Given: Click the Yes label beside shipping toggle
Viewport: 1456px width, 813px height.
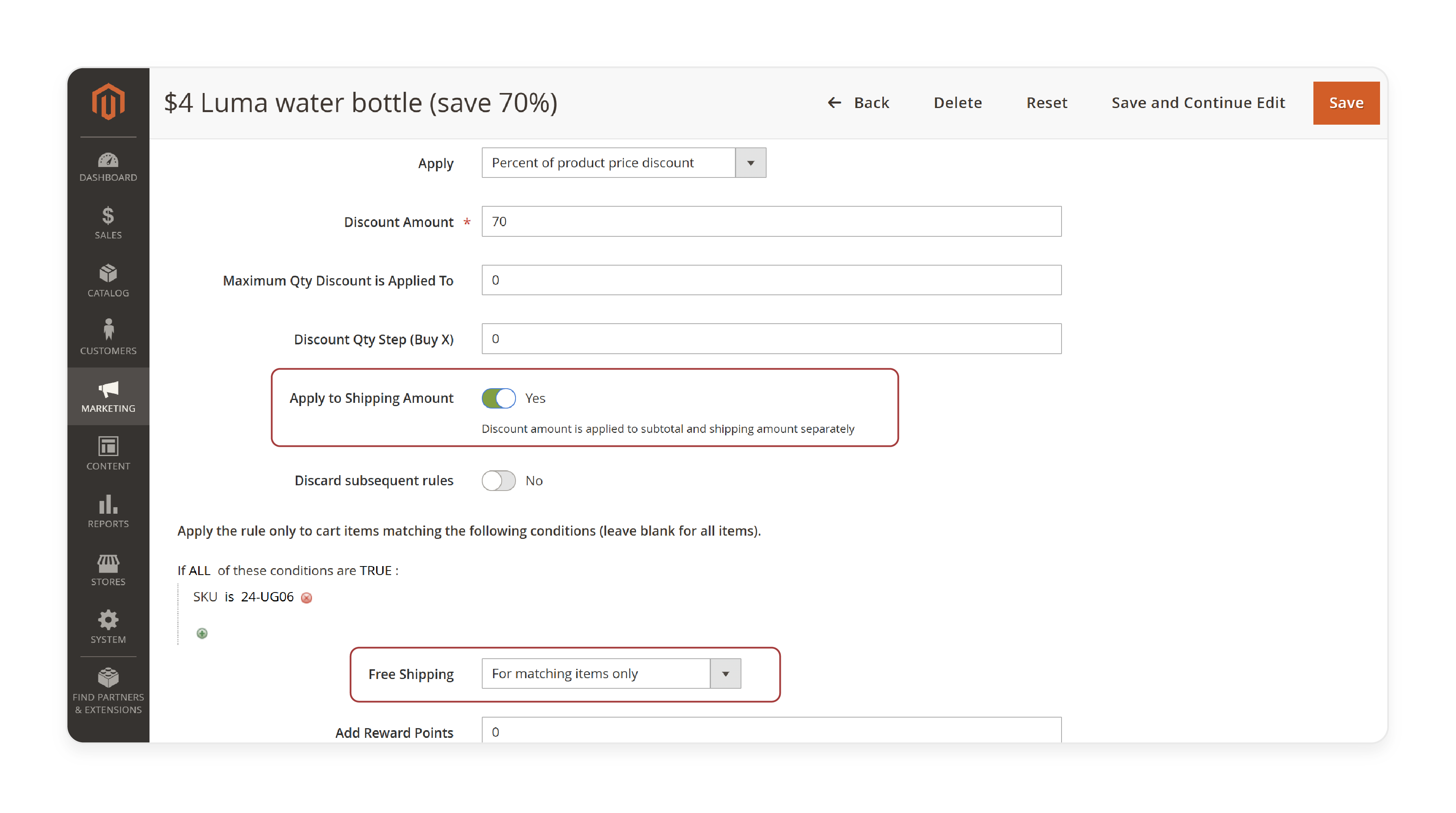Looking at the screenshot, I should [x=535, y=398].
